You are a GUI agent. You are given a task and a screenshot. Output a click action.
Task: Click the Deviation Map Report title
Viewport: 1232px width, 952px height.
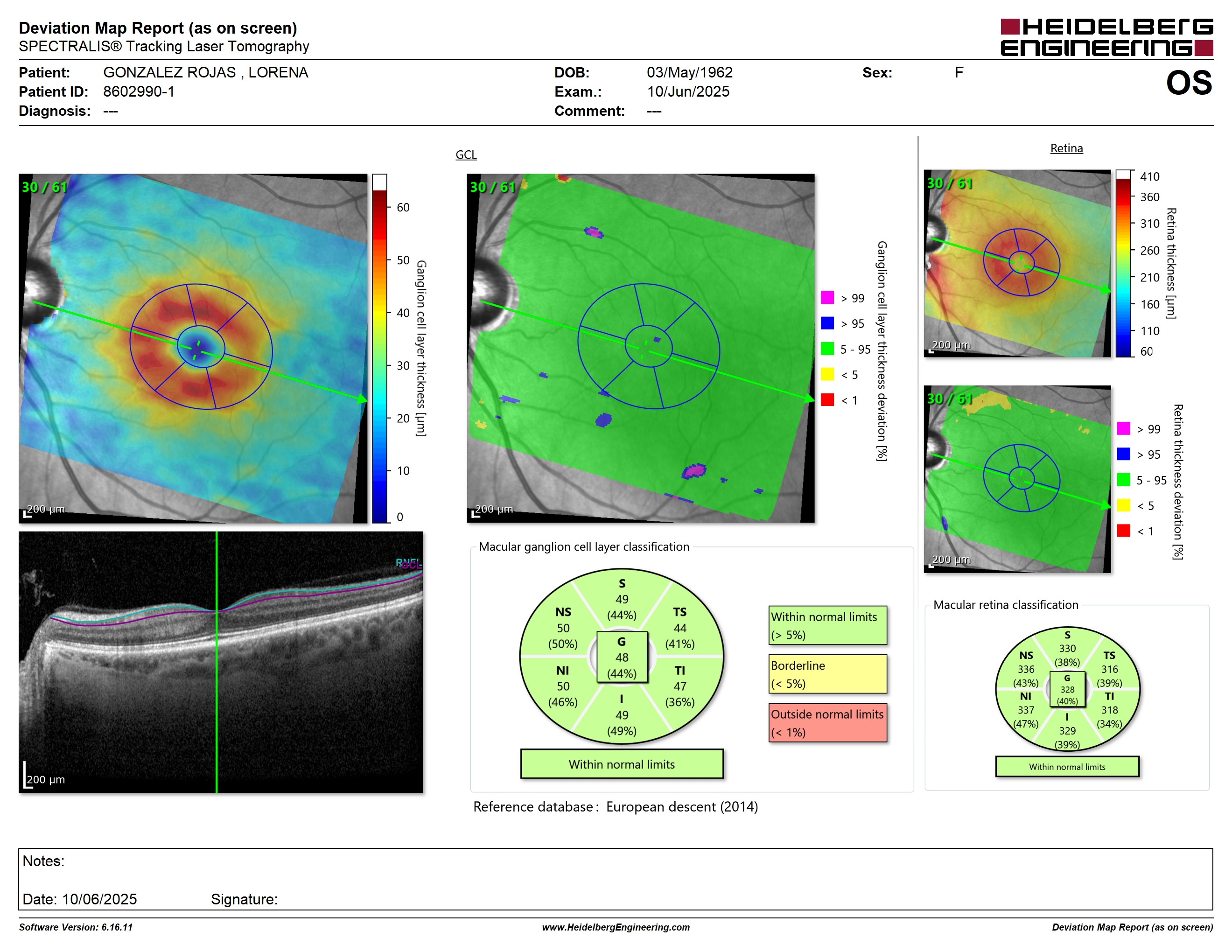pos(158,28)
